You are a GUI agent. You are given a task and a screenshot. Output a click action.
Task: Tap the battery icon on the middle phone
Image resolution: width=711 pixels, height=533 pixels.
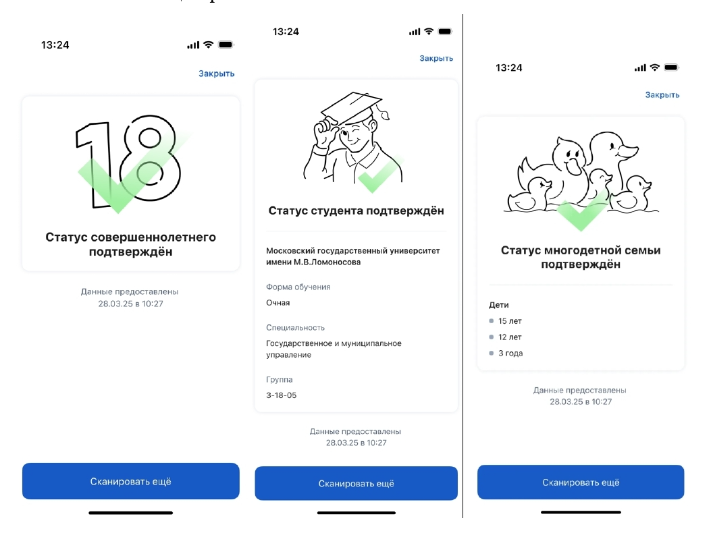[445, 31]
